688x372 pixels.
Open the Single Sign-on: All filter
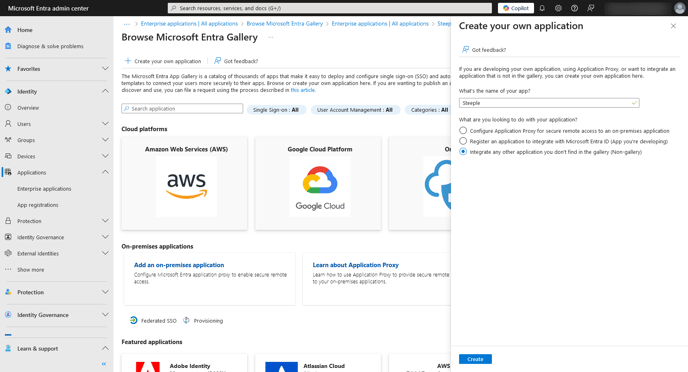tap(276, 110)
